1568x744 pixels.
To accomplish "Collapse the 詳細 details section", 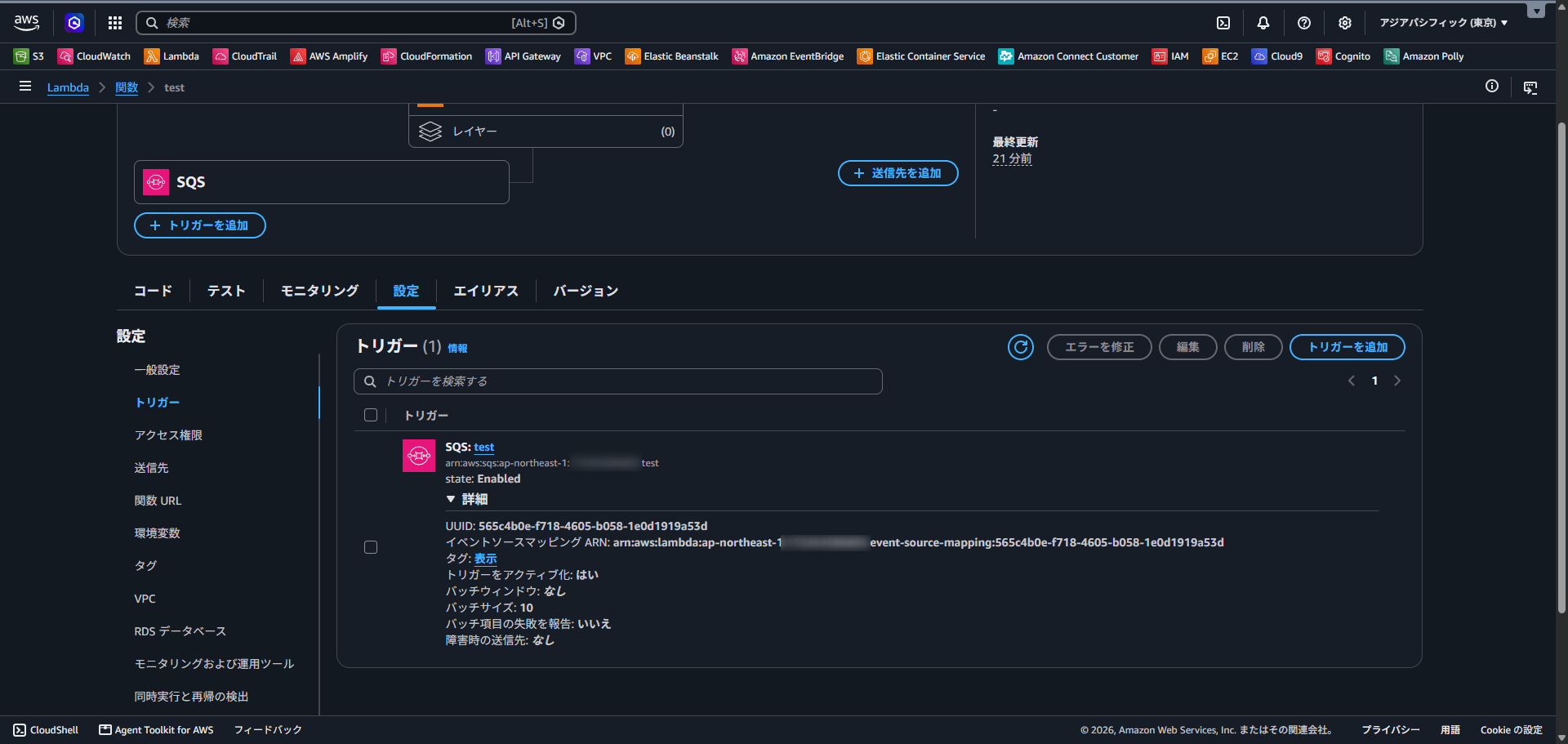I will (468, 499).
